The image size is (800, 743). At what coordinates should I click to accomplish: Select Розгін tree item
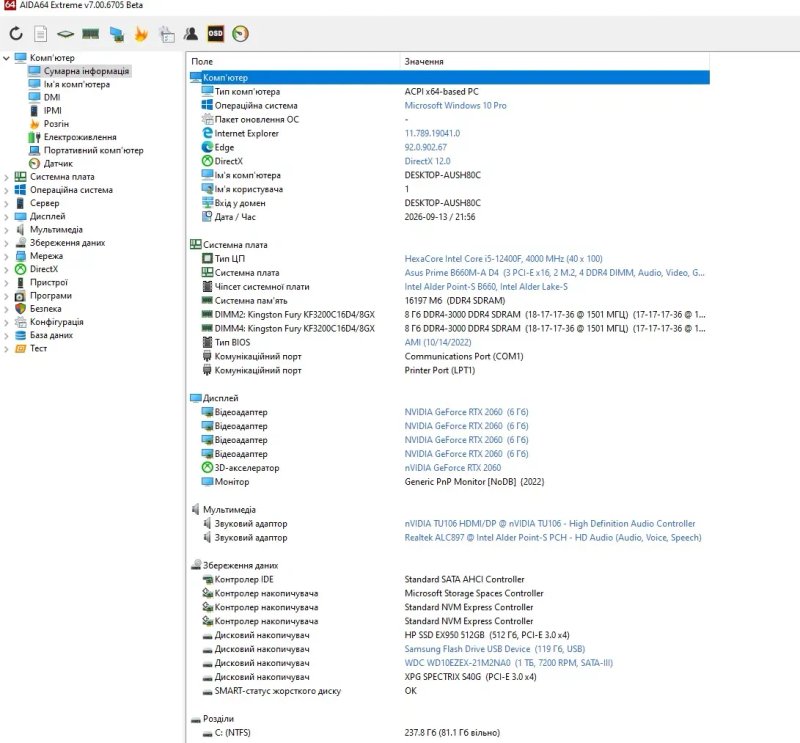(x=56, y=124)
